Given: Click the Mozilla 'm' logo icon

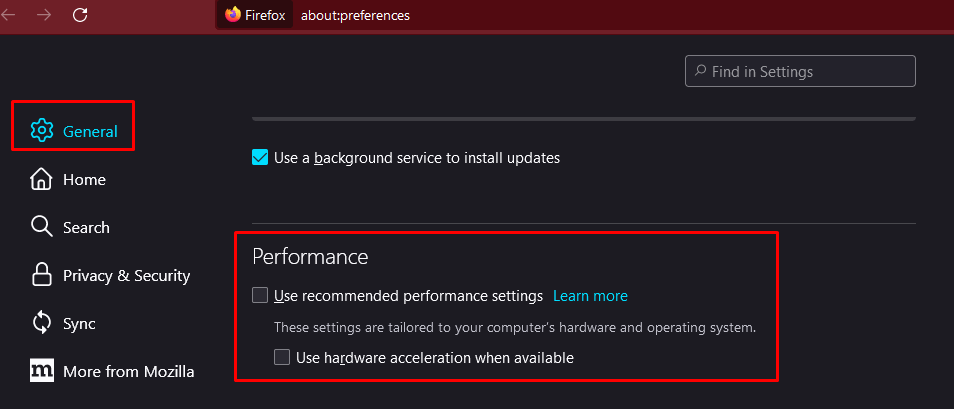Looking at the screenshot, I should [42, 371].
